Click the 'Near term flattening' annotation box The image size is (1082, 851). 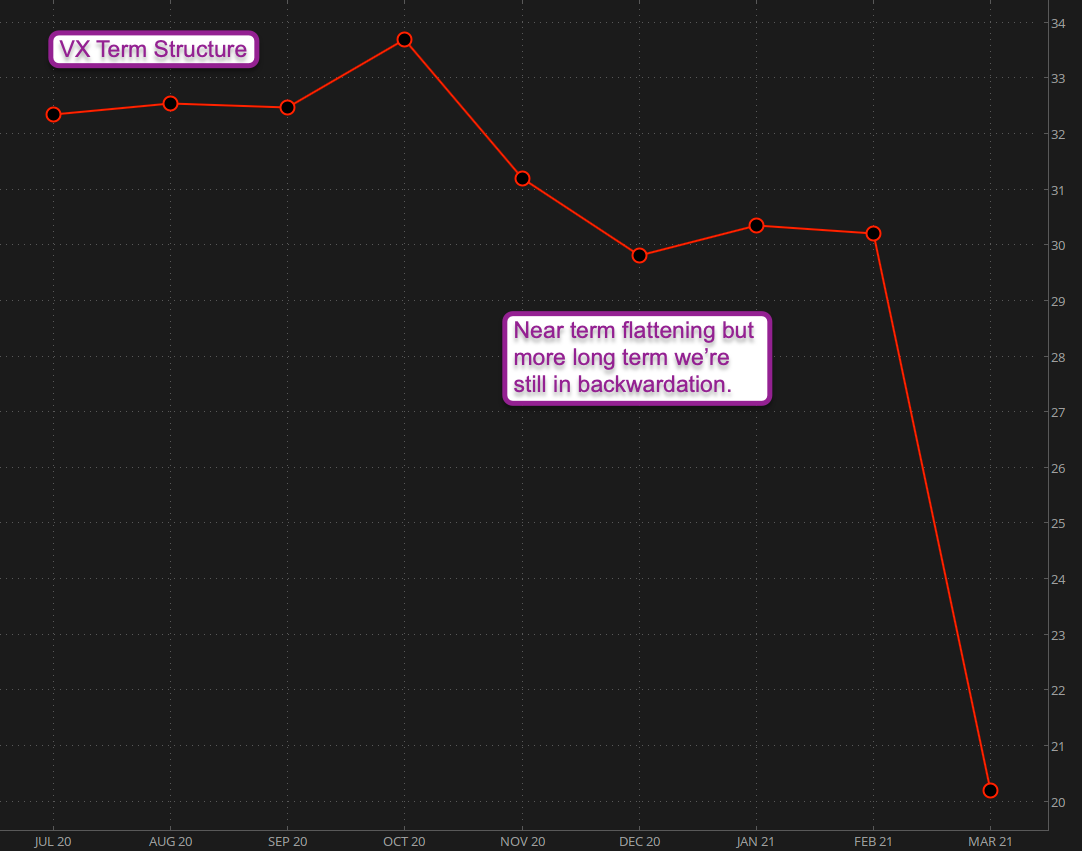coord(636,358)
